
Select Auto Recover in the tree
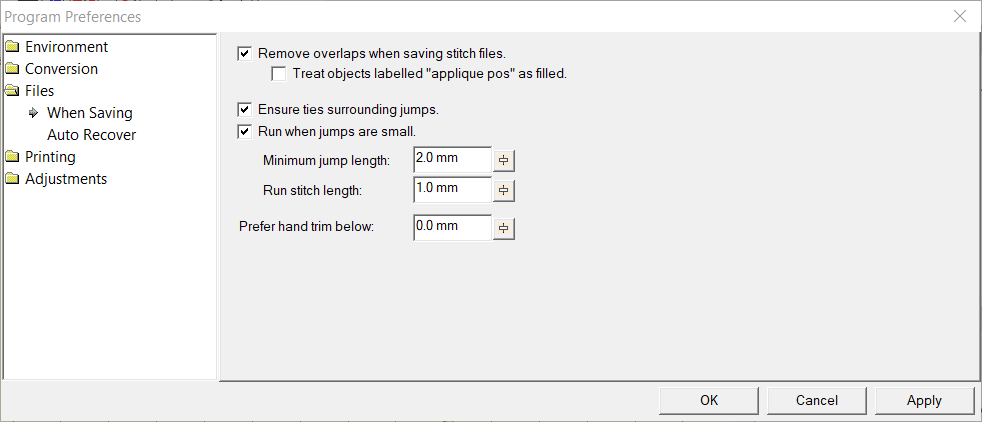tap(91, 135)
